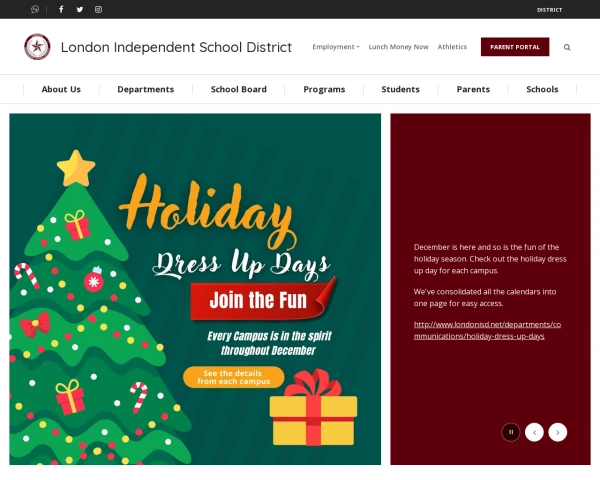The width and height of the screenshot is (600, 480).
Task: Open the Departments menu
Action: pos(146,89)
